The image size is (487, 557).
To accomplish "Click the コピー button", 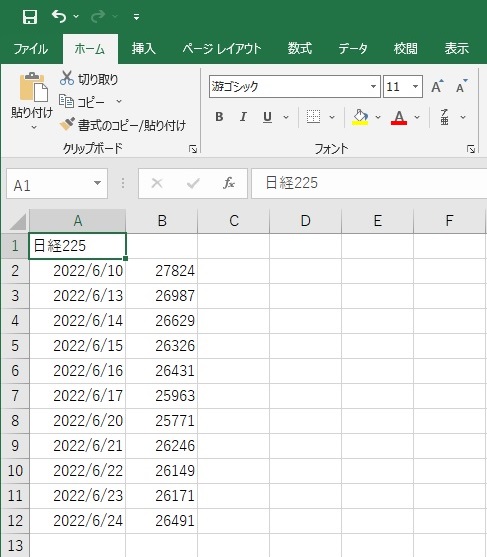I will [x=82, y=102].
